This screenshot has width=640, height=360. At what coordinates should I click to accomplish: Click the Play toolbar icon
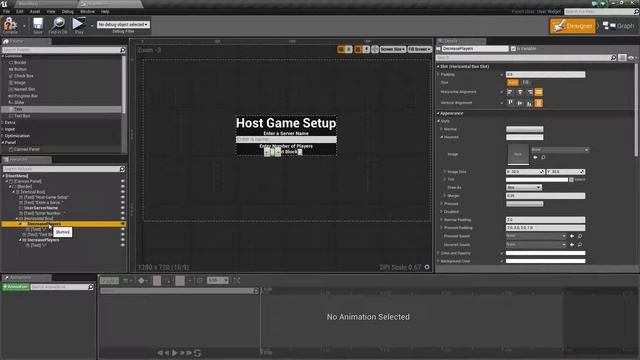pos(78,25)
